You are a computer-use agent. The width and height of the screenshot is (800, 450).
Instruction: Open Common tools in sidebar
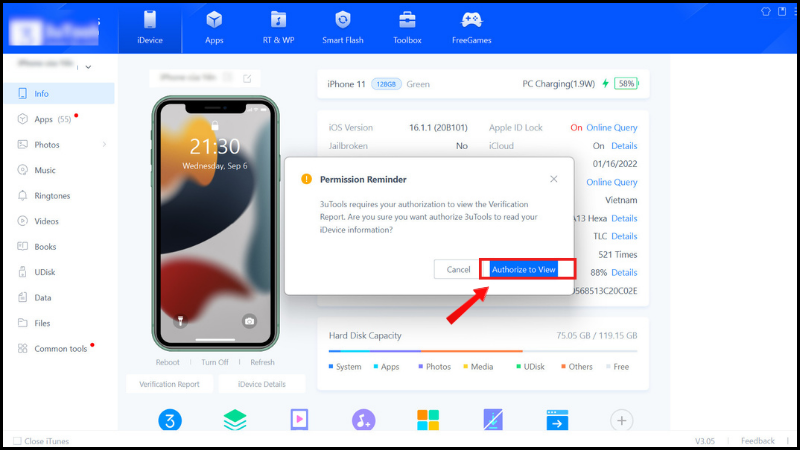(59, 348)
